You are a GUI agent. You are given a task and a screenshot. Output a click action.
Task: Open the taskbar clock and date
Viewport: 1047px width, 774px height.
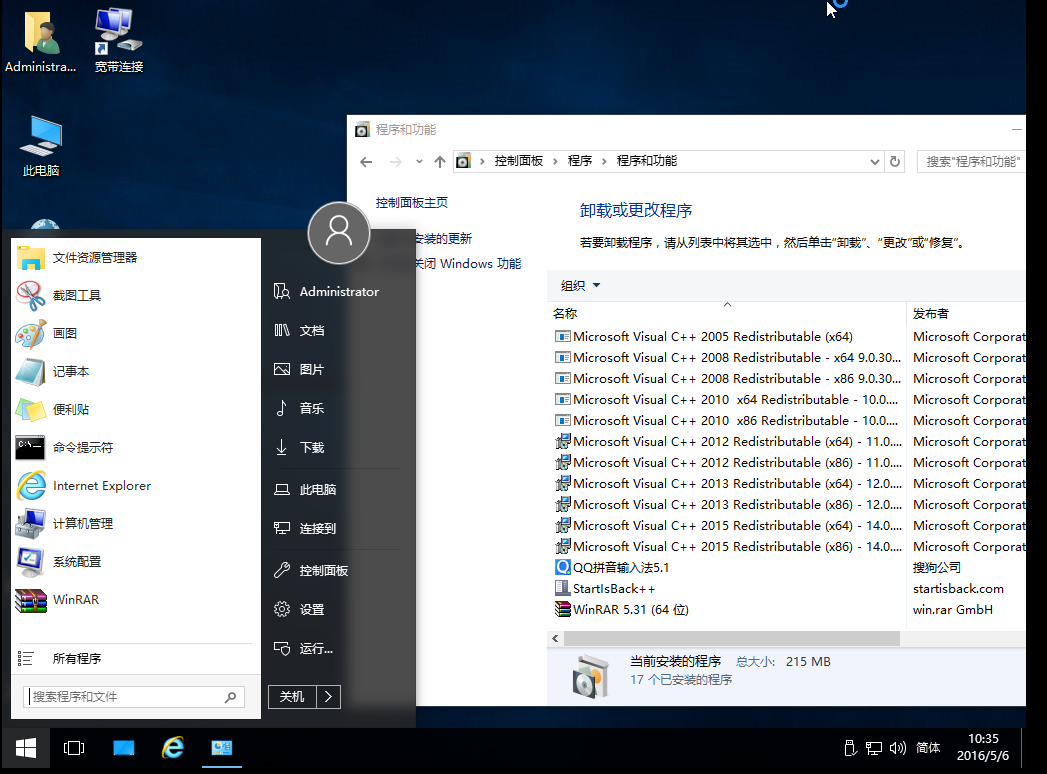pos(983,747)
